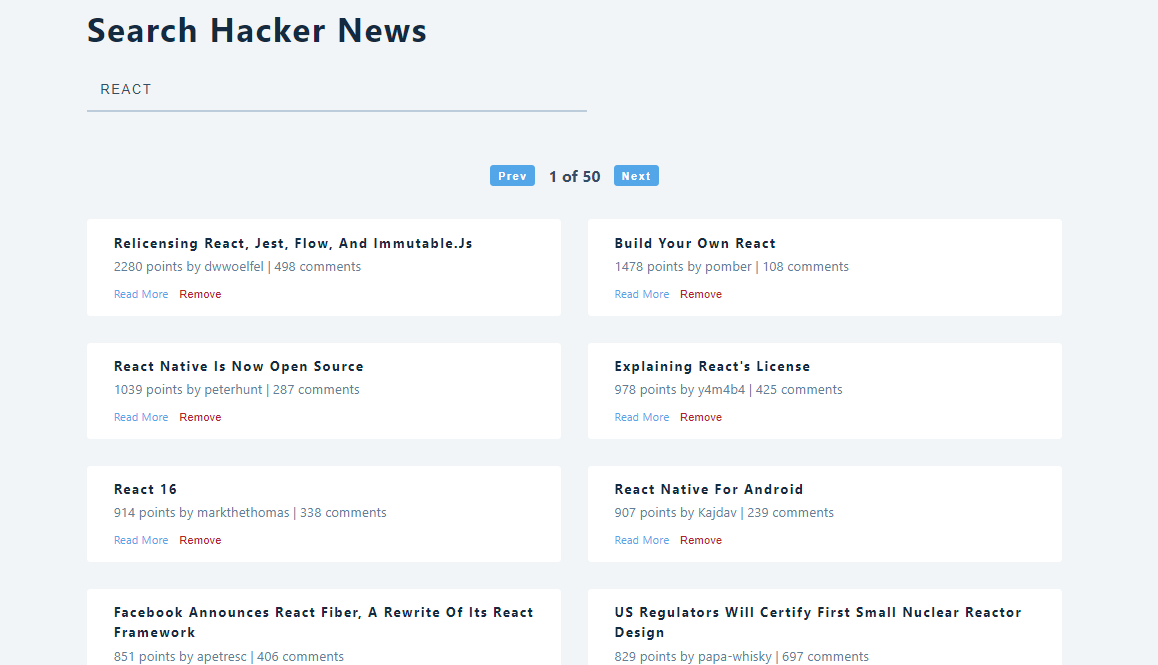This screenshot has height=665, width=1158.
Task: Remove the React 16 card
Action: coord(200,539)
